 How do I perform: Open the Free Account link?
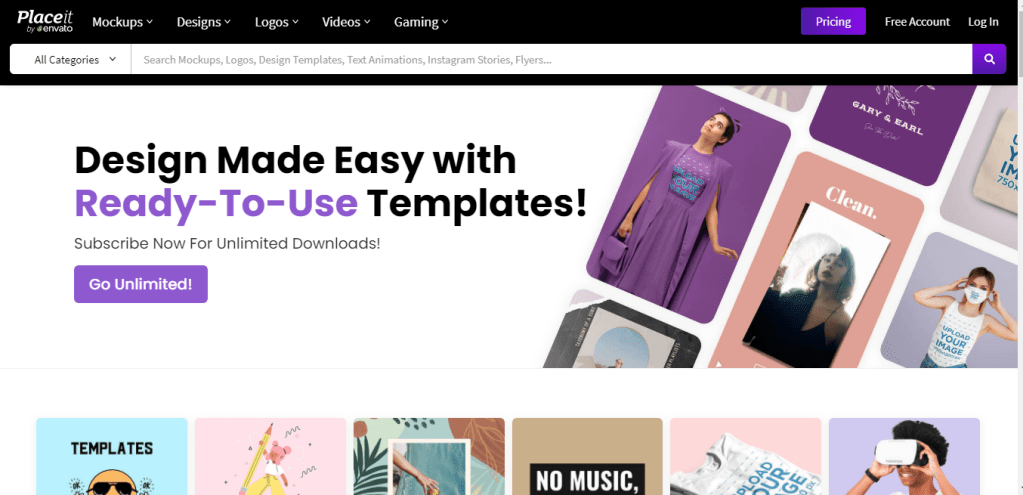pyautogui.click(x=917, y=22)
